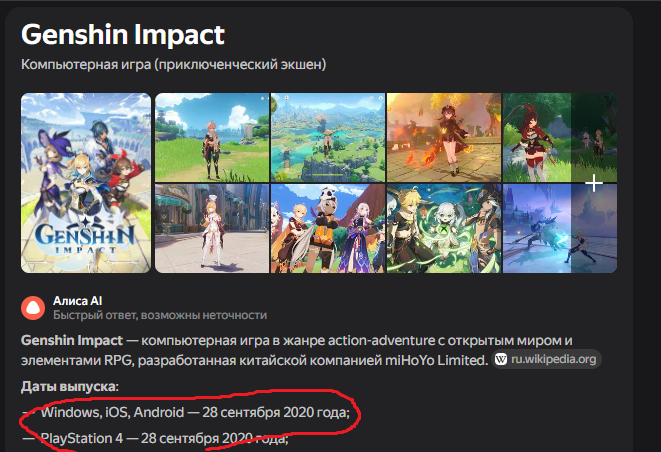Viewport: 661px width, 452px height.
Task: Click the Genshin Impact title heading
Action: (123, 35)
